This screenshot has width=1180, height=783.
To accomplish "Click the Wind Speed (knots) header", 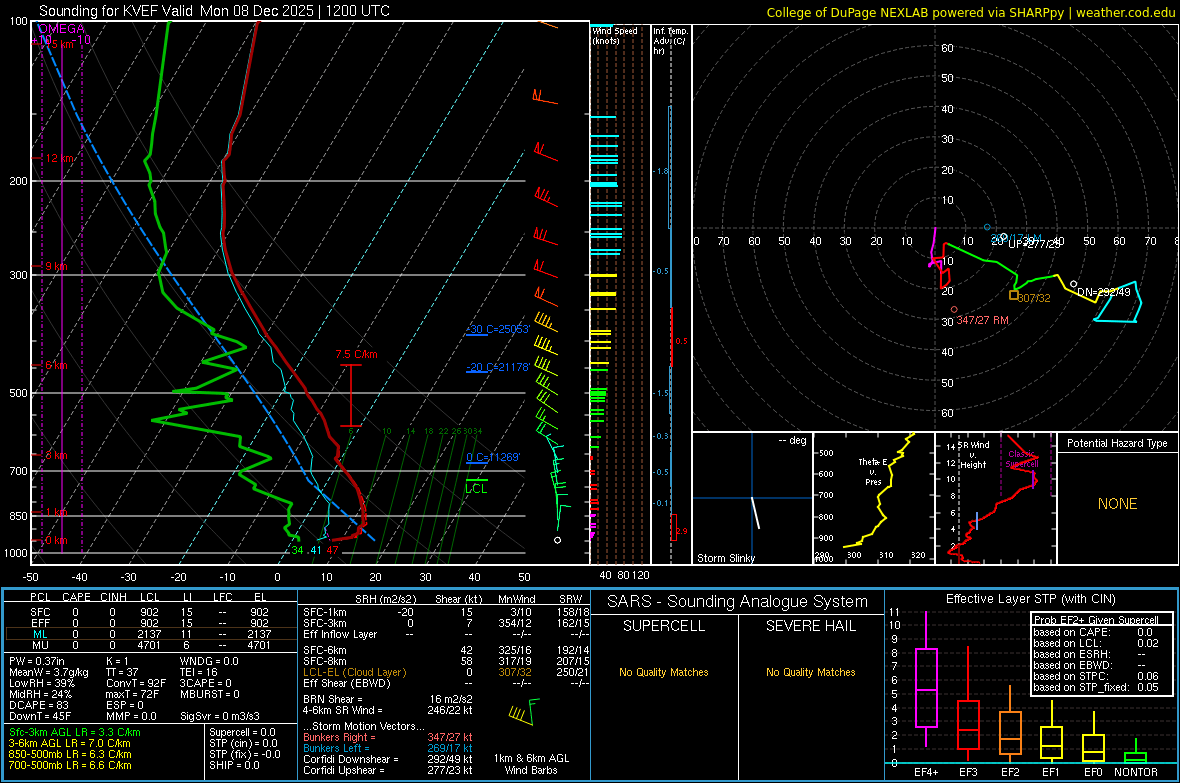I will pos(615,35).
